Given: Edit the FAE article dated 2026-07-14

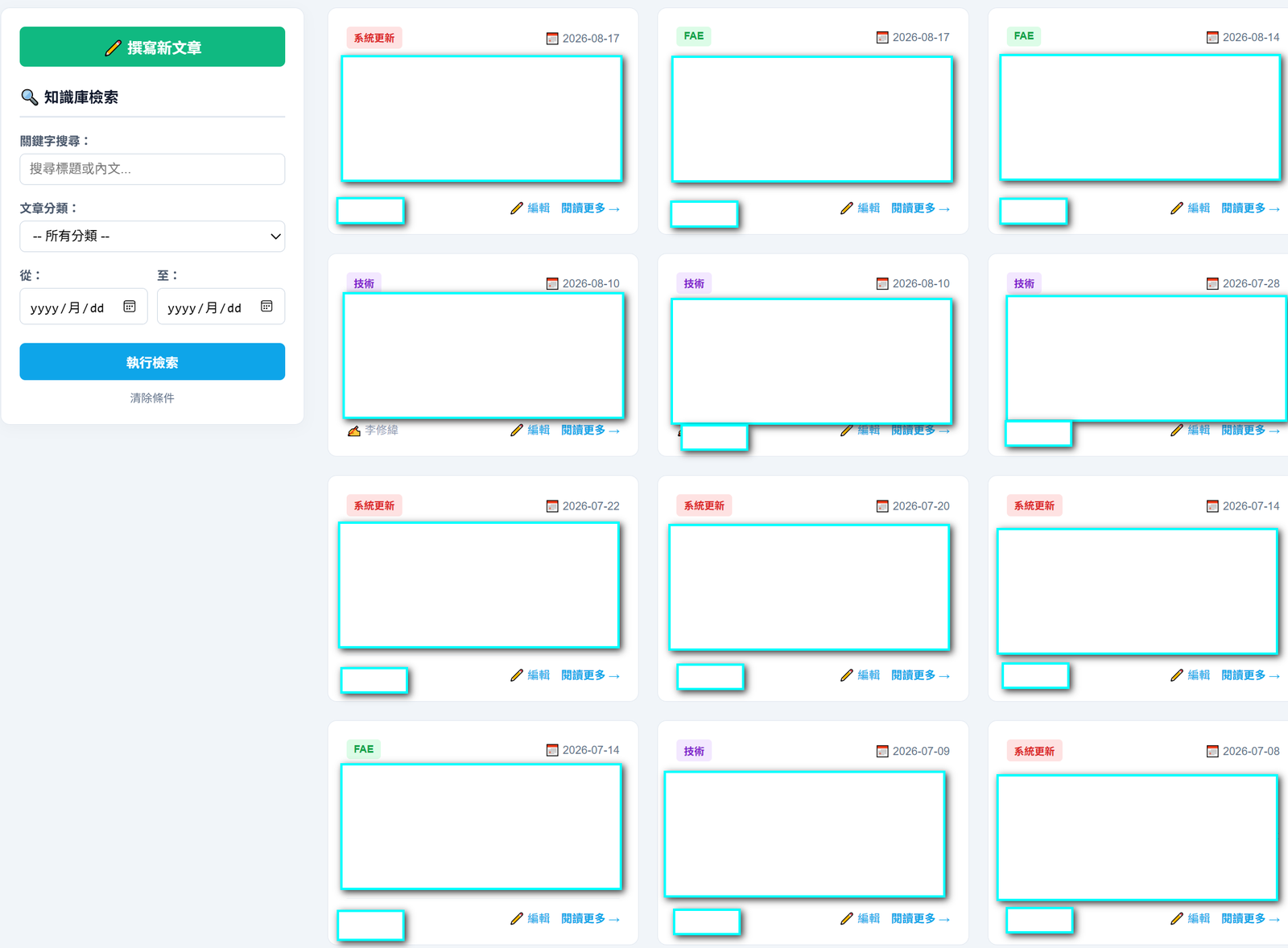Looking at the screenshot, I should pyautogui.click(x=530, y=918).
